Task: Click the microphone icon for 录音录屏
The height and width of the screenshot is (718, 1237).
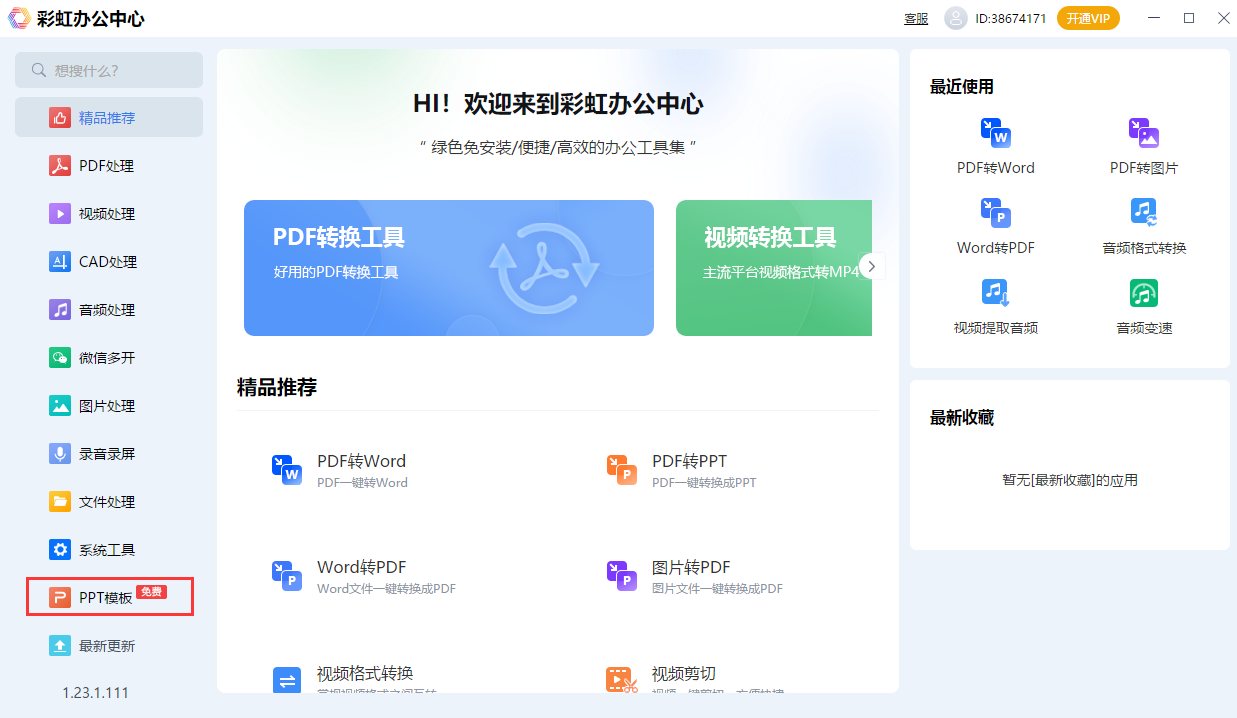Action: [60, 454]
